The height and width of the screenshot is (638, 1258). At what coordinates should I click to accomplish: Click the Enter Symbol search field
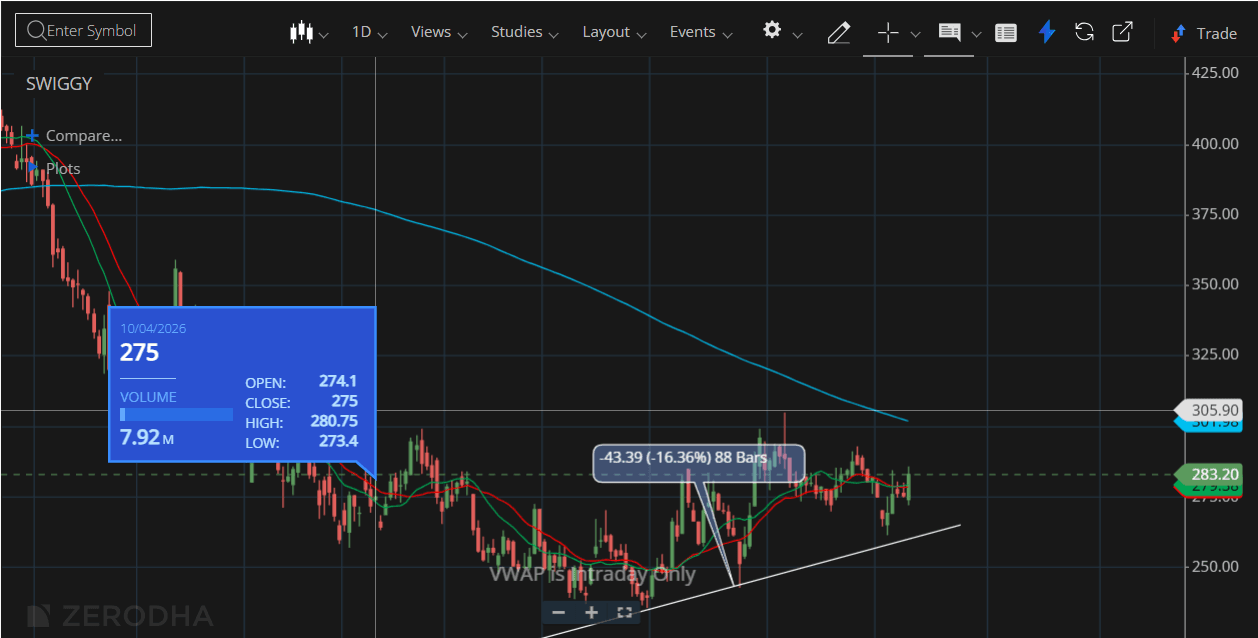coord(83,31)
